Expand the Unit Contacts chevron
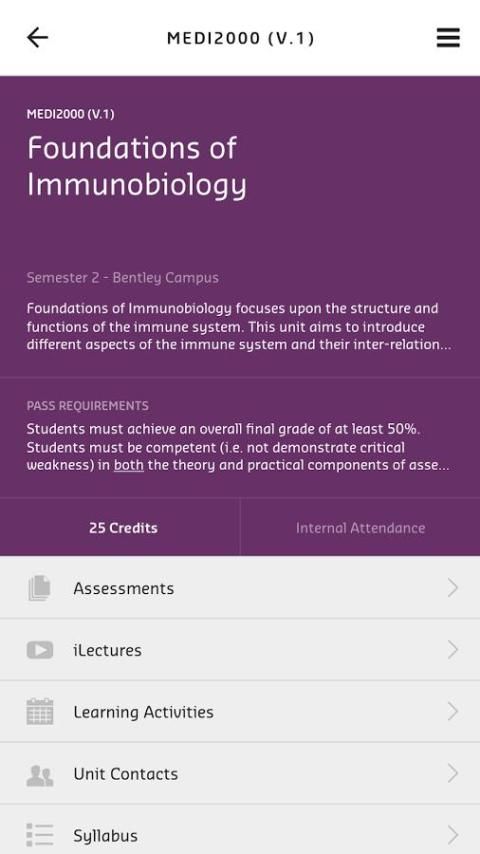Viewport: 480px width, 854px height. pos(452,773)
